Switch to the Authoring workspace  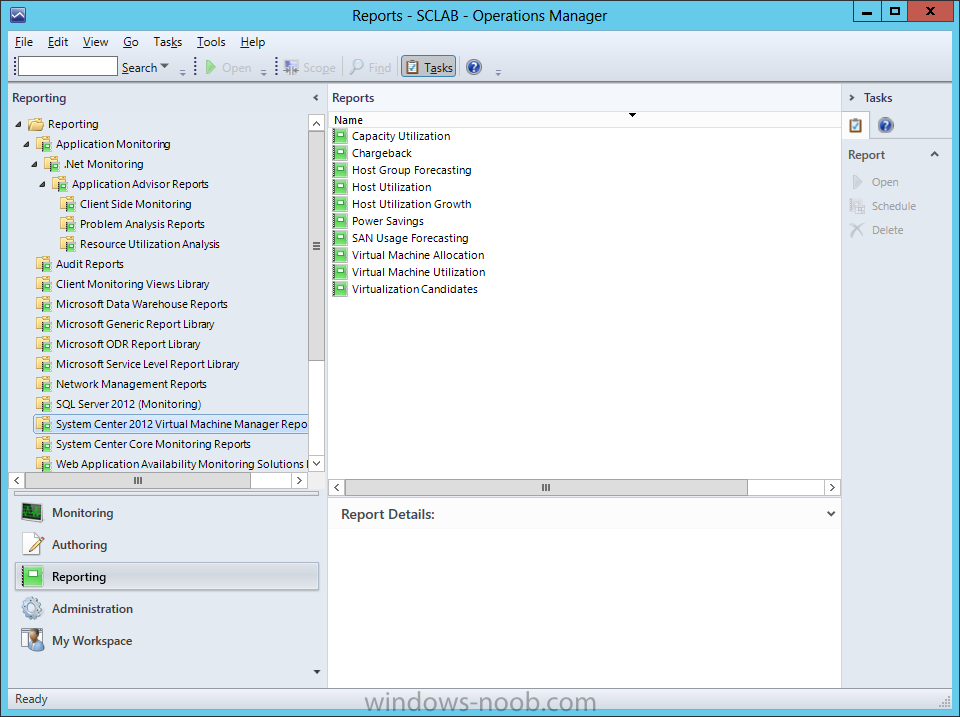(167, 544)
